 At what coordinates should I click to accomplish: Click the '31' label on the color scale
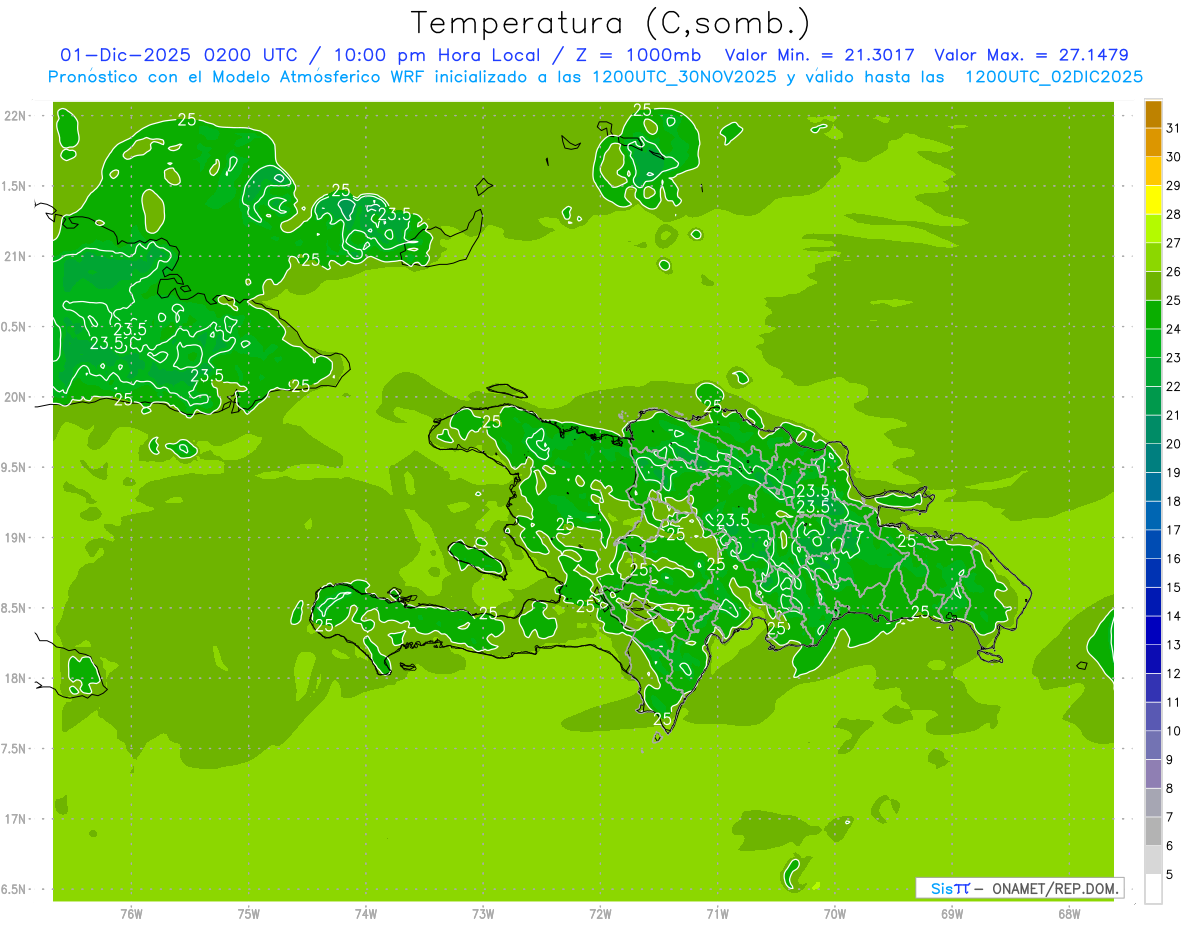(x=1173, y=128)
